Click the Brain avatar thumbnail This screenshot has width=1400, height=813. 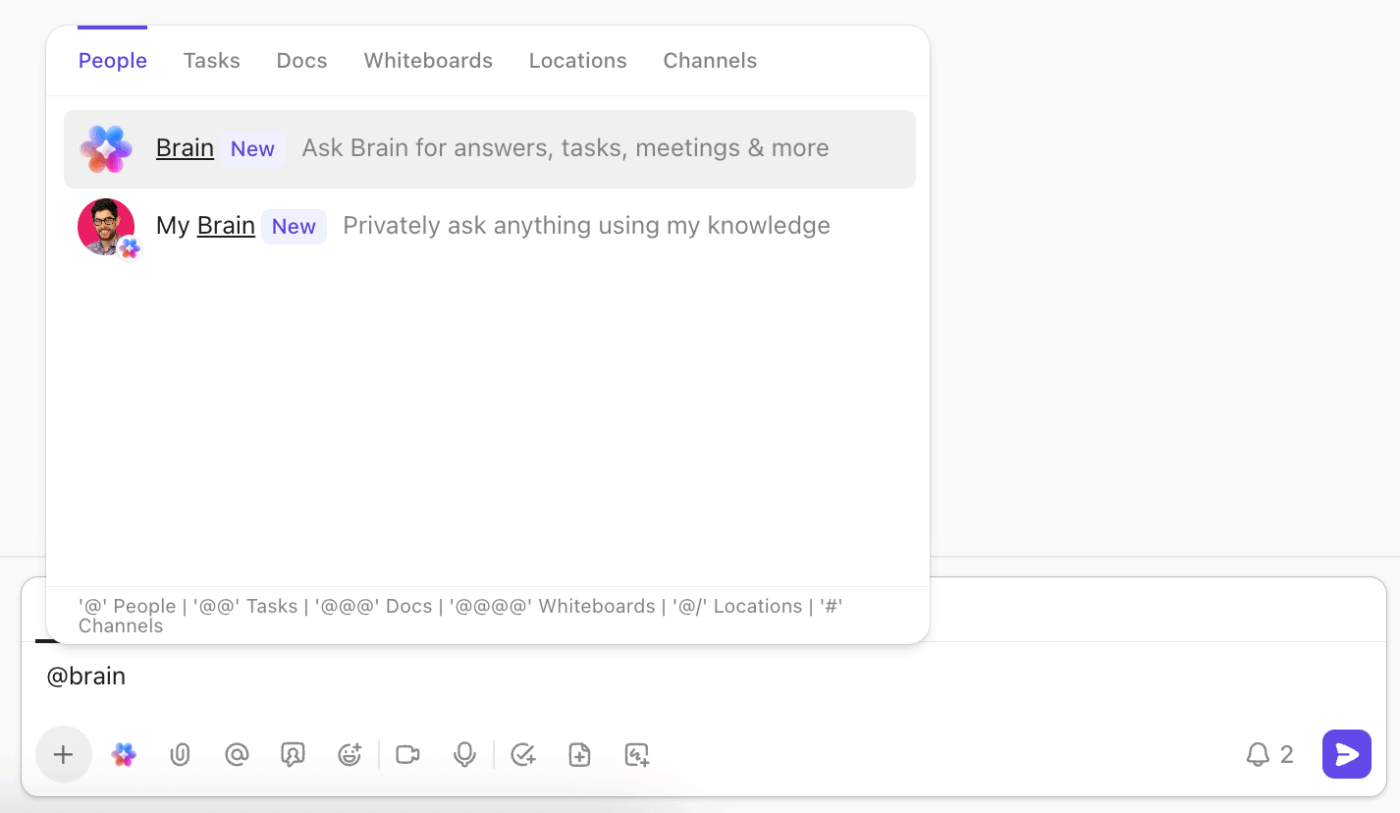[x=105, y=148]
